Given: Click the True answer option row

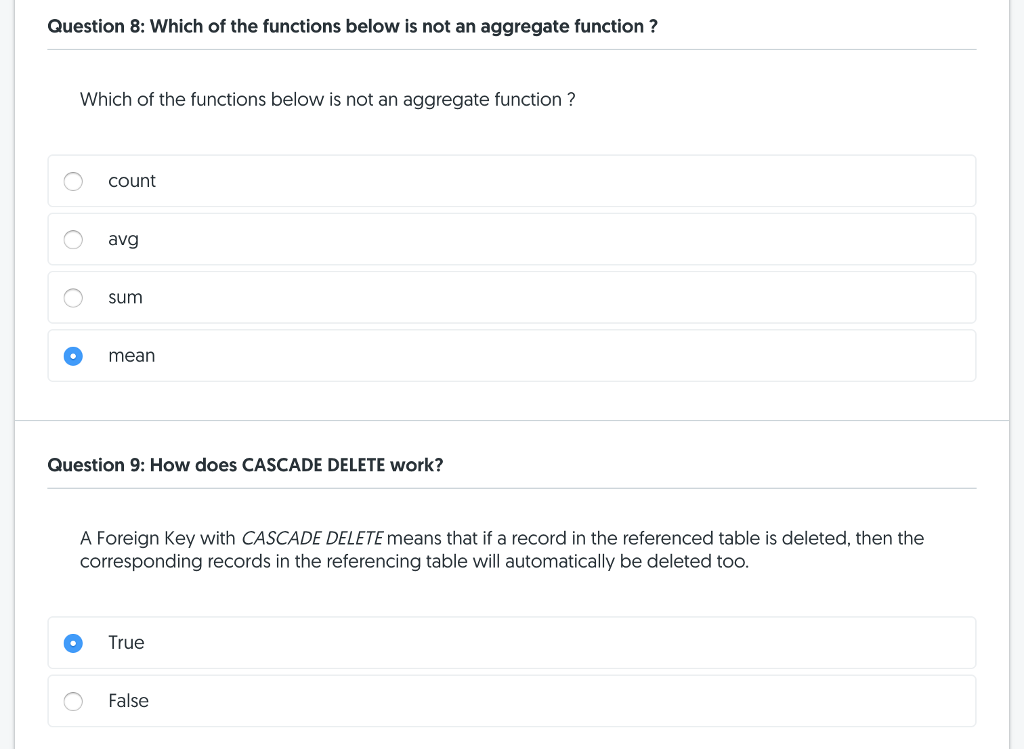Looking at the screenshot, I should pos(512,643).
